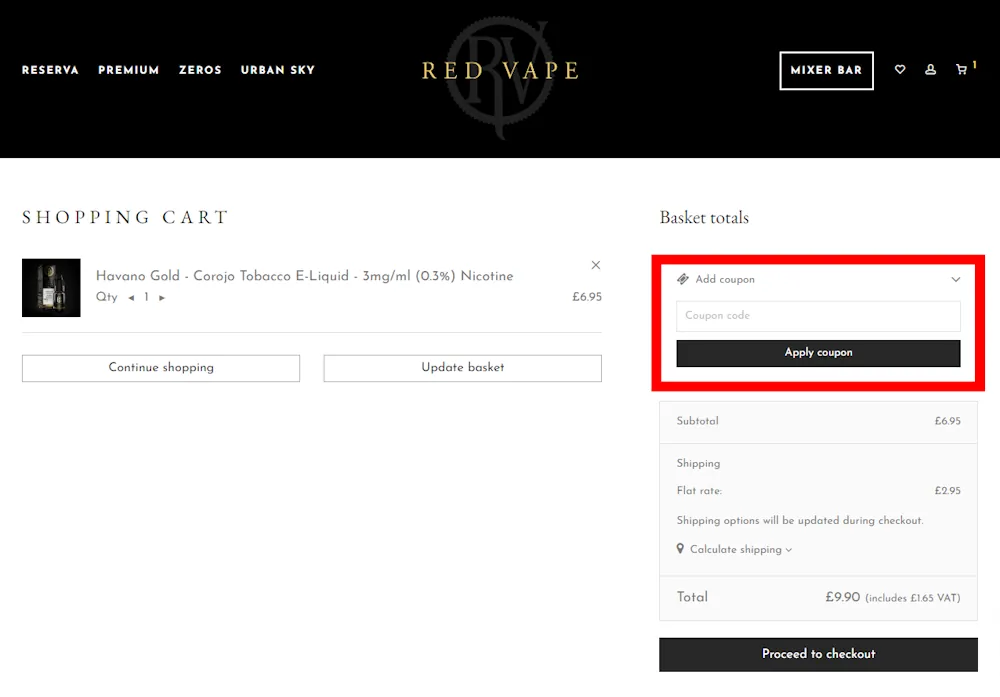The image size is (1000, 697).
Task: Click the Shipping options updated during checkout text
Action: pos(800,520)
